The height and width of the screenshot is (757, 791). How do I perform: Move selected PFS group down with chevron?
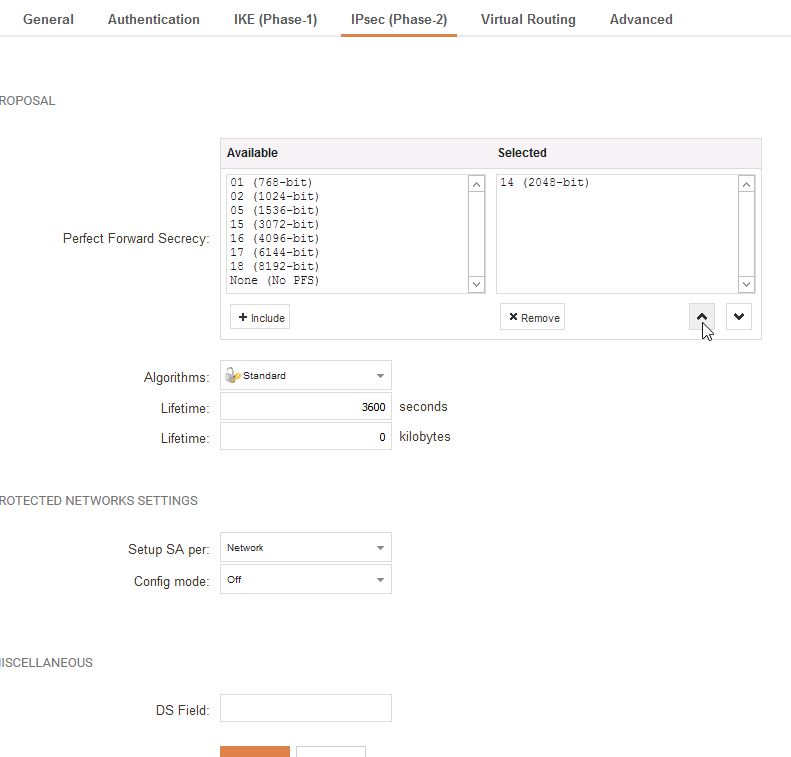pyautogui.click(x=738, y=317)
